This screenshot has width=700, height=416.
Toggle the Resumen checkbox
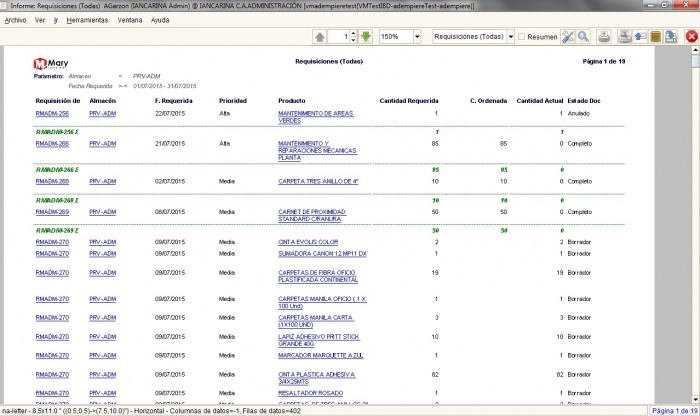521,37
